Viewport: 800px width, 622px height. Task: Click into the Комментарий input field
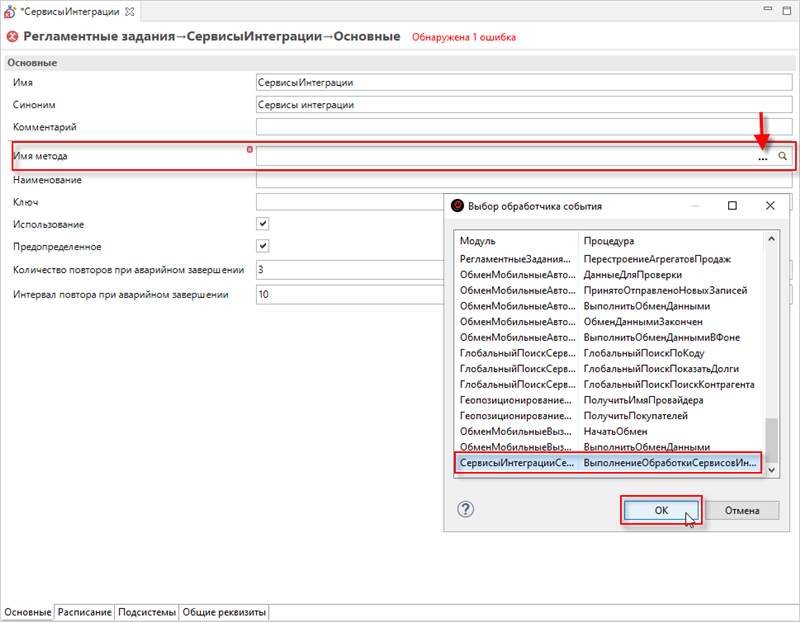pos(520,127)
